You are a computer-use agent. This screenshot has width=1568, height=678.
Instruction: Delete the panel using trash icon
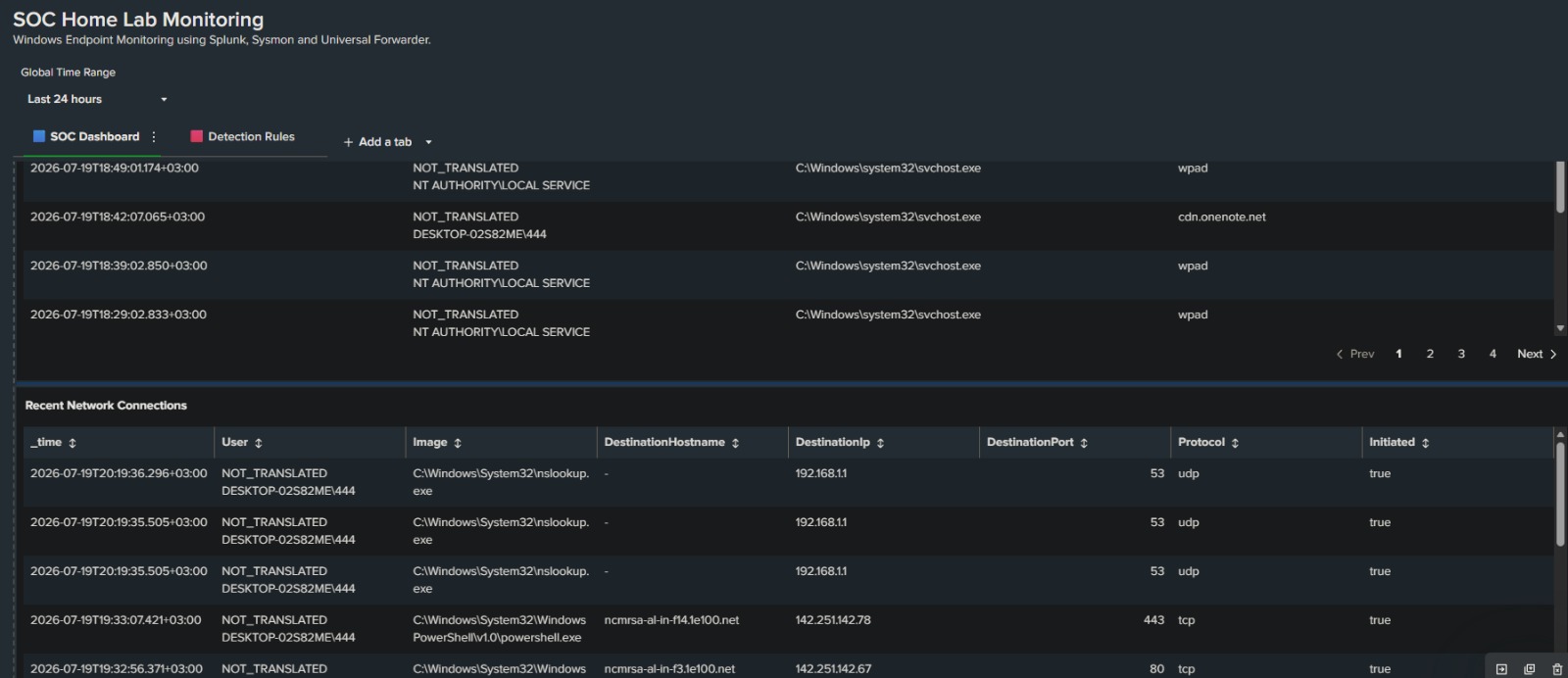click(1557, 669)
